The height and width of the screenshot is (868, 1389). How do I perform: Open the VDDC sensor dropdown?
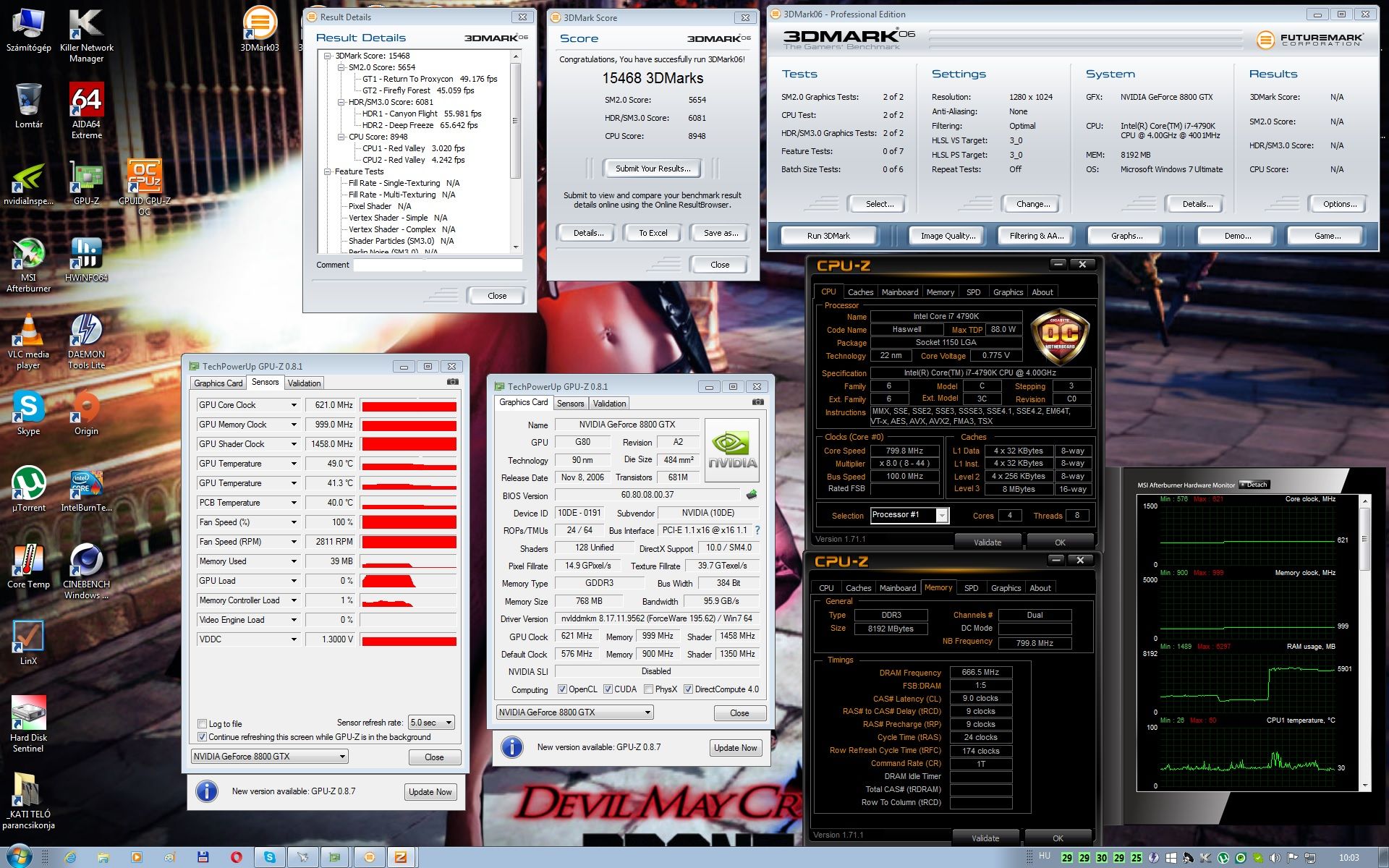(x=294, y=639)
